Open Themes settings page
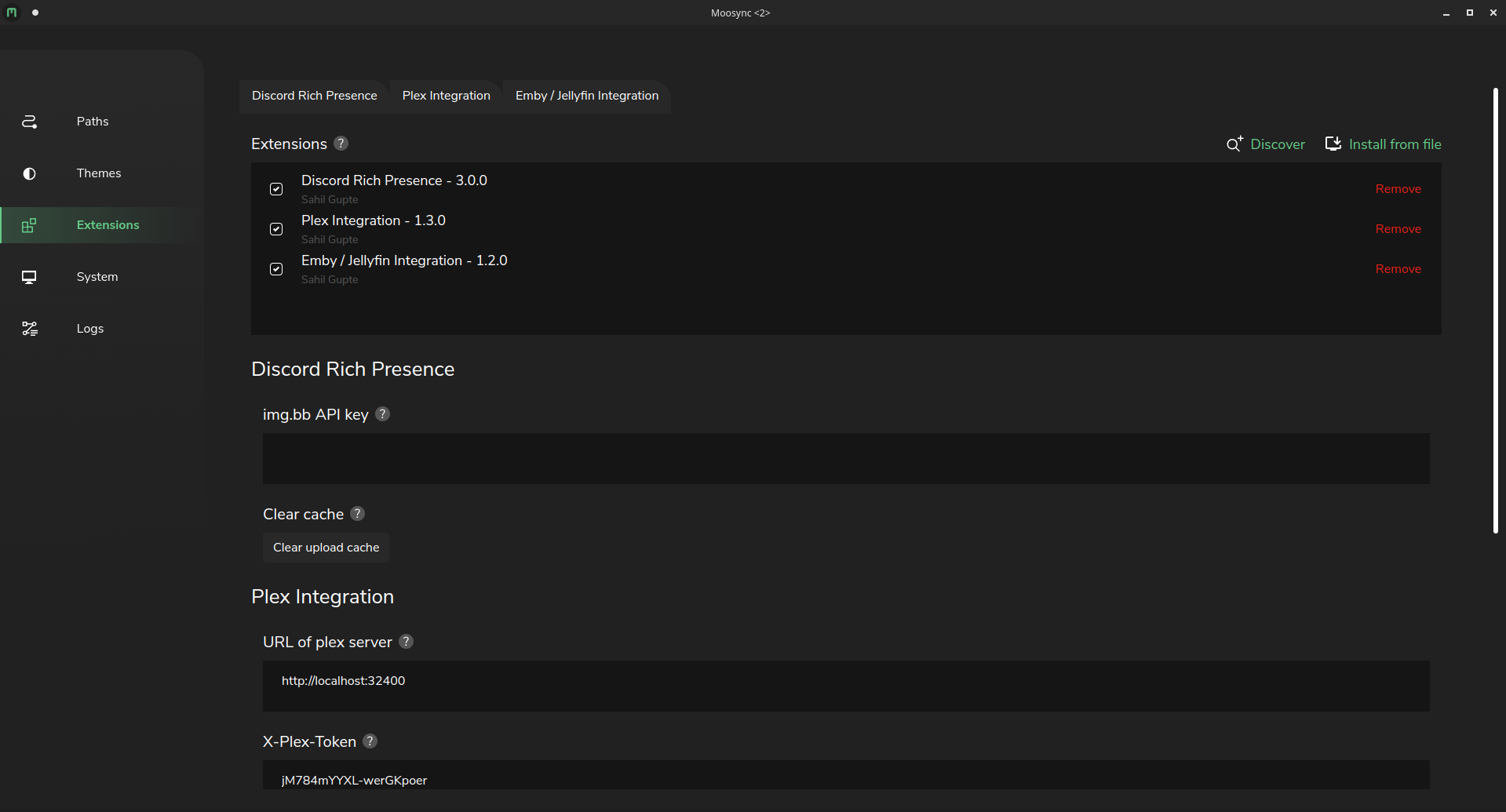This screenshot has width=1506, height=812. (99, 173)
